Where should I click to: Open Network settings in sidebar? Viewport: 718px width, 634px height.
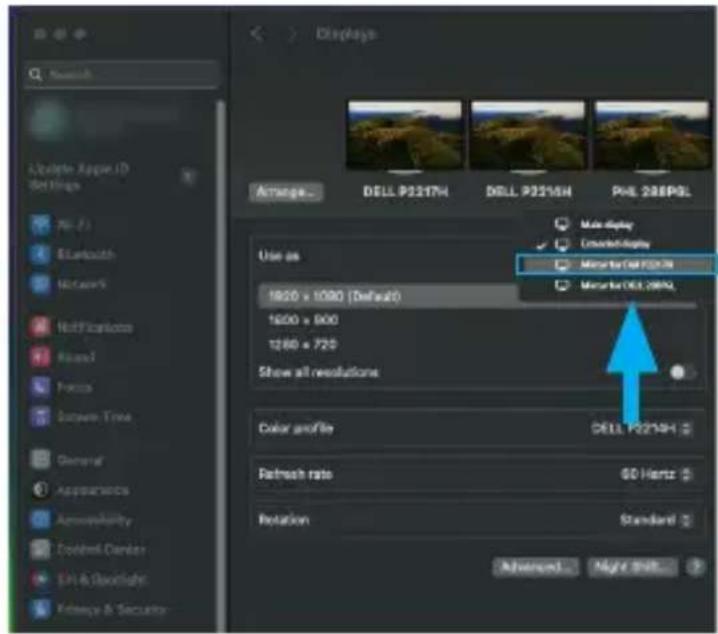pyautogui.click(x=68, y=284)
